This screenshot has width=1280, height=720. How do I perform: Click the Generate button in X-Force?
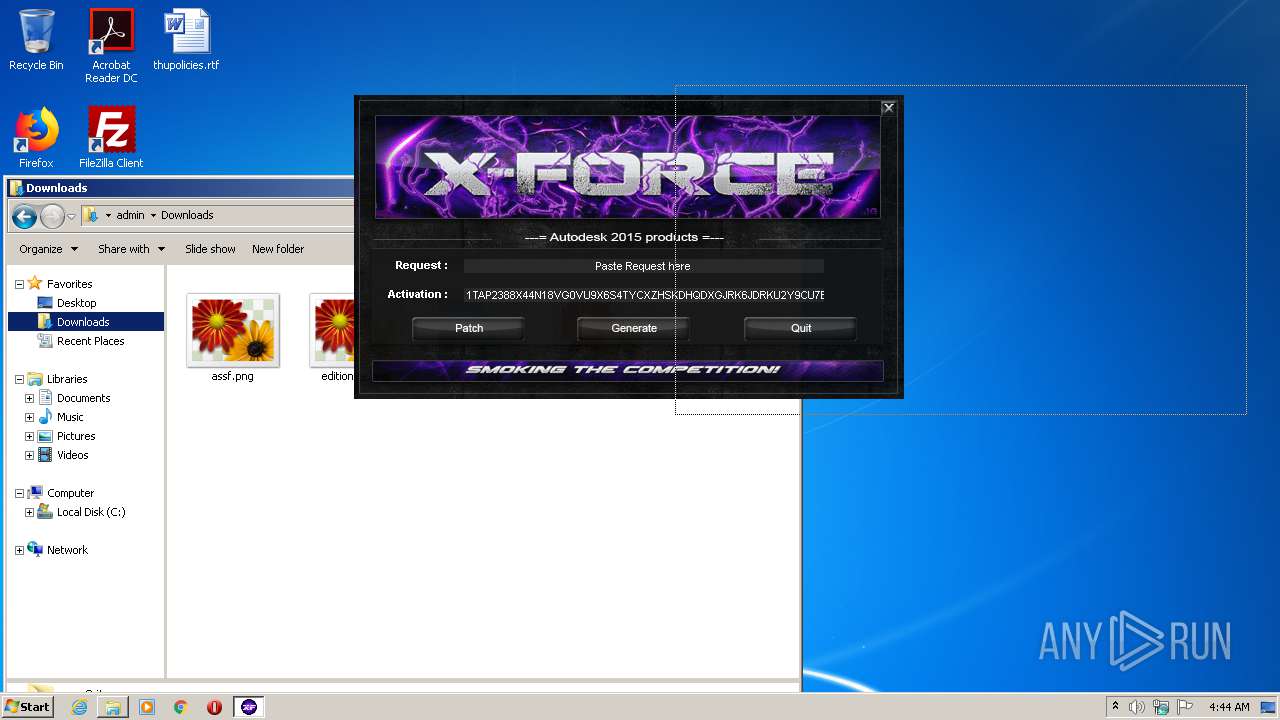(x=634, y=328)
